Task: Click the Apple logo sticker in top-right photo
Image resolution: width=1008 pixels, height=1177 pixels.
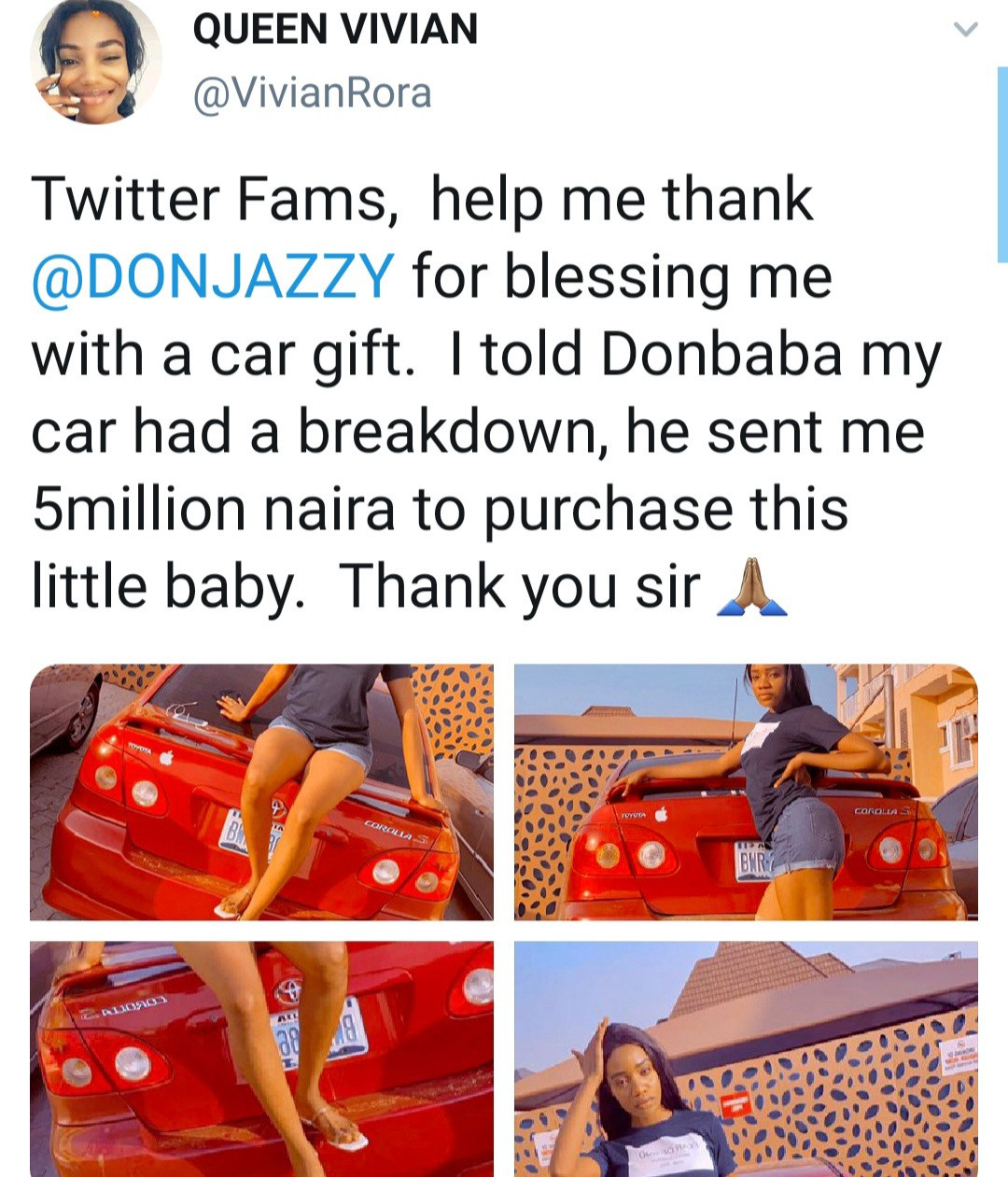Action: pos(662,815)
